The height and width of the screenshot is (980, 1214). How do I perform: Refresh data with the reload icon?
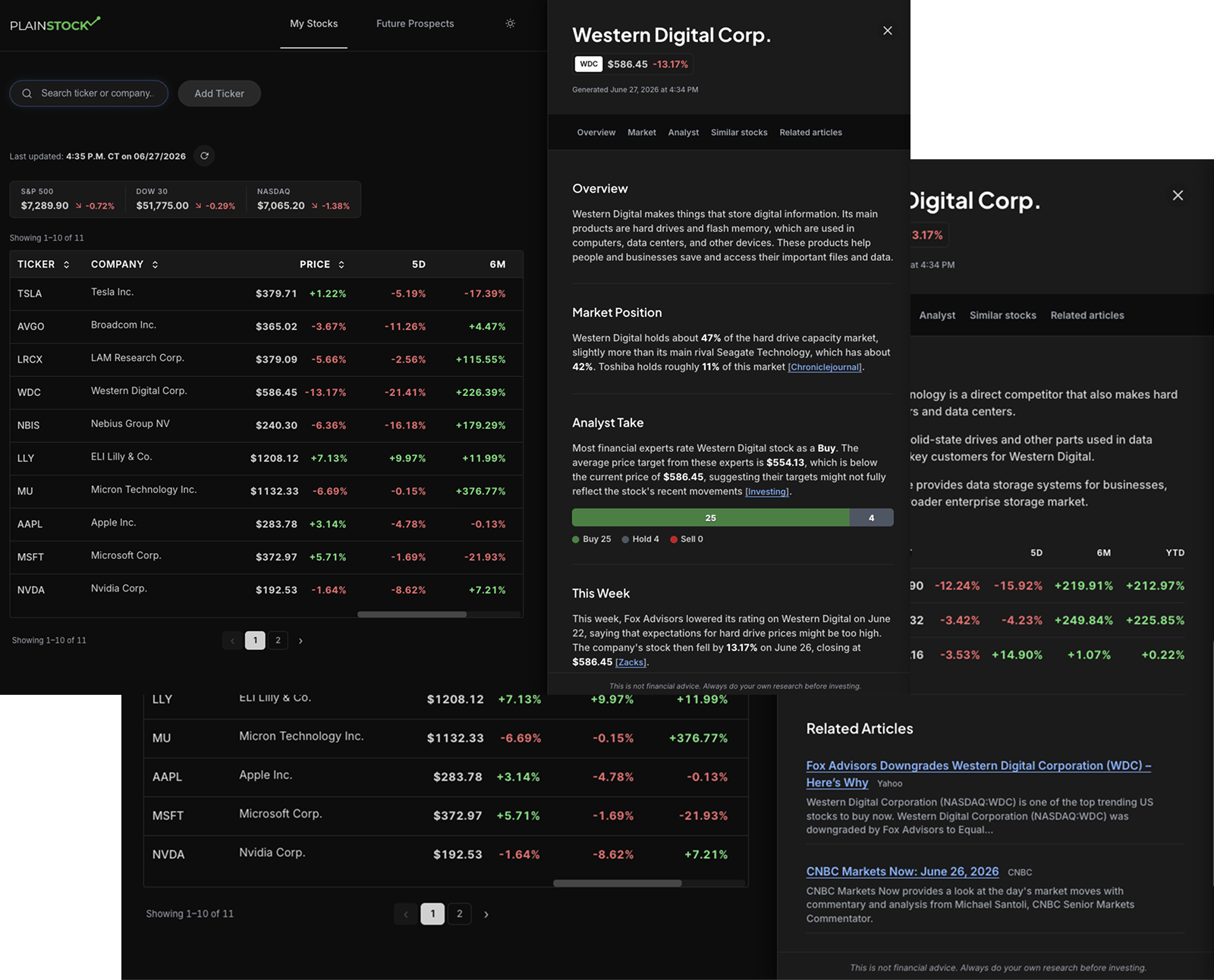pyautogui.click(x=204, y=155)
